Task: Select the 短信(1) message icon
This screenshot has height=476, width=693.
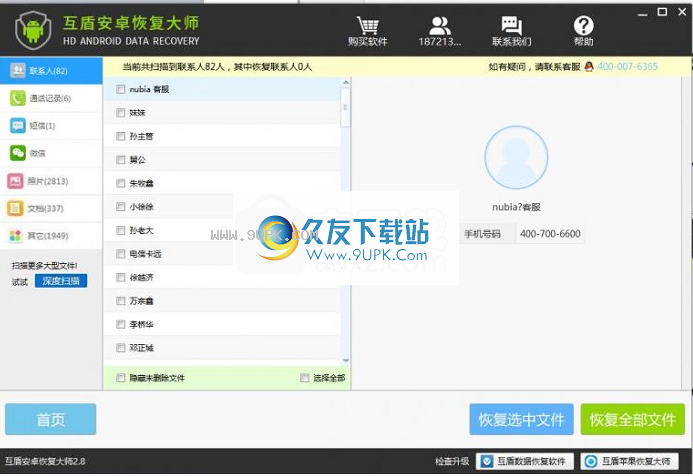Action: [18, 126]
